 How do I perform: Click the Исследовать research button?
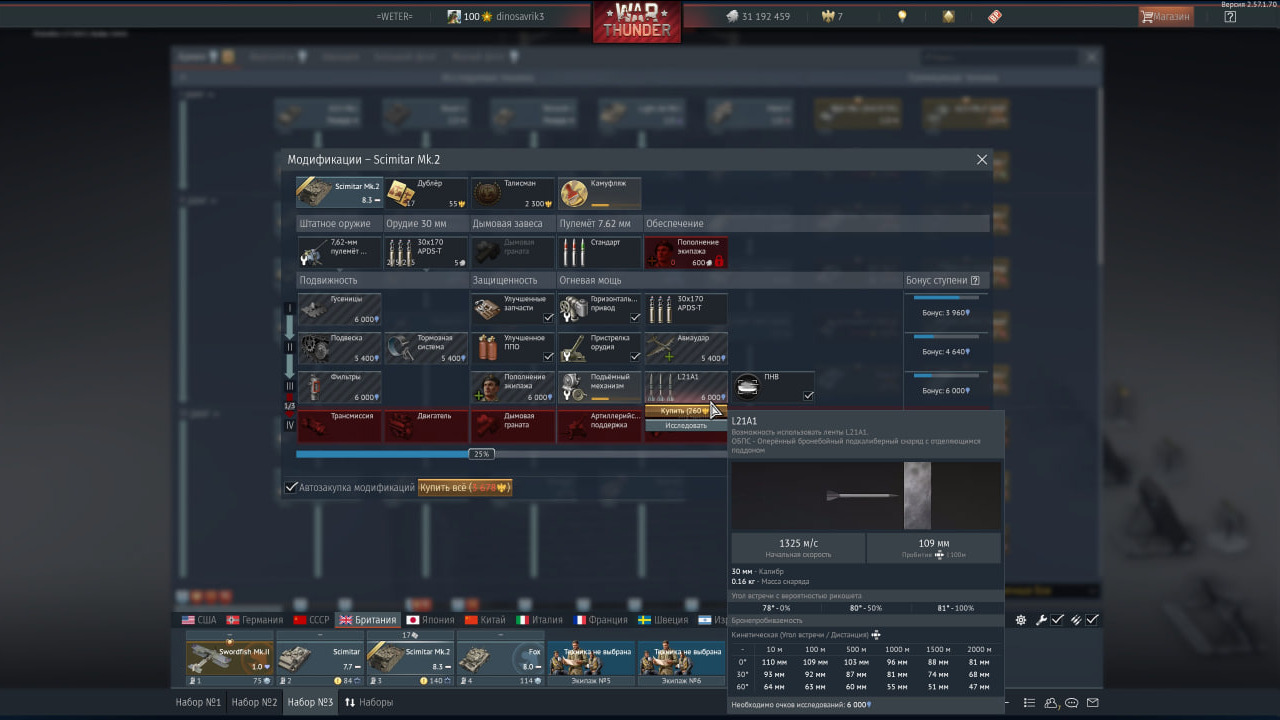pyautogui.click(x=686, y=425)
